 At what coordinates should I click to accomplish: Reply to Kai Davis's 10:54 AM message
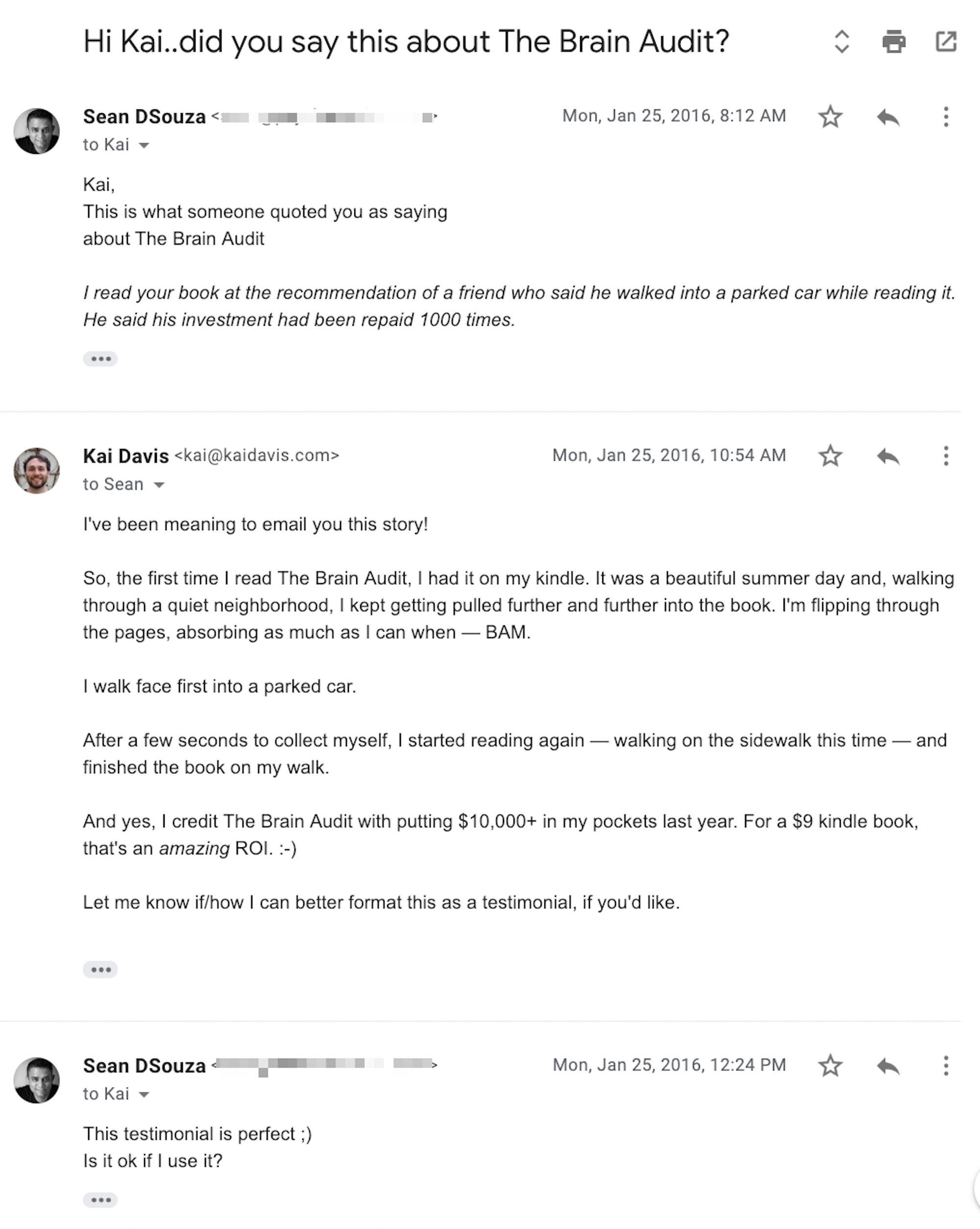888,456
